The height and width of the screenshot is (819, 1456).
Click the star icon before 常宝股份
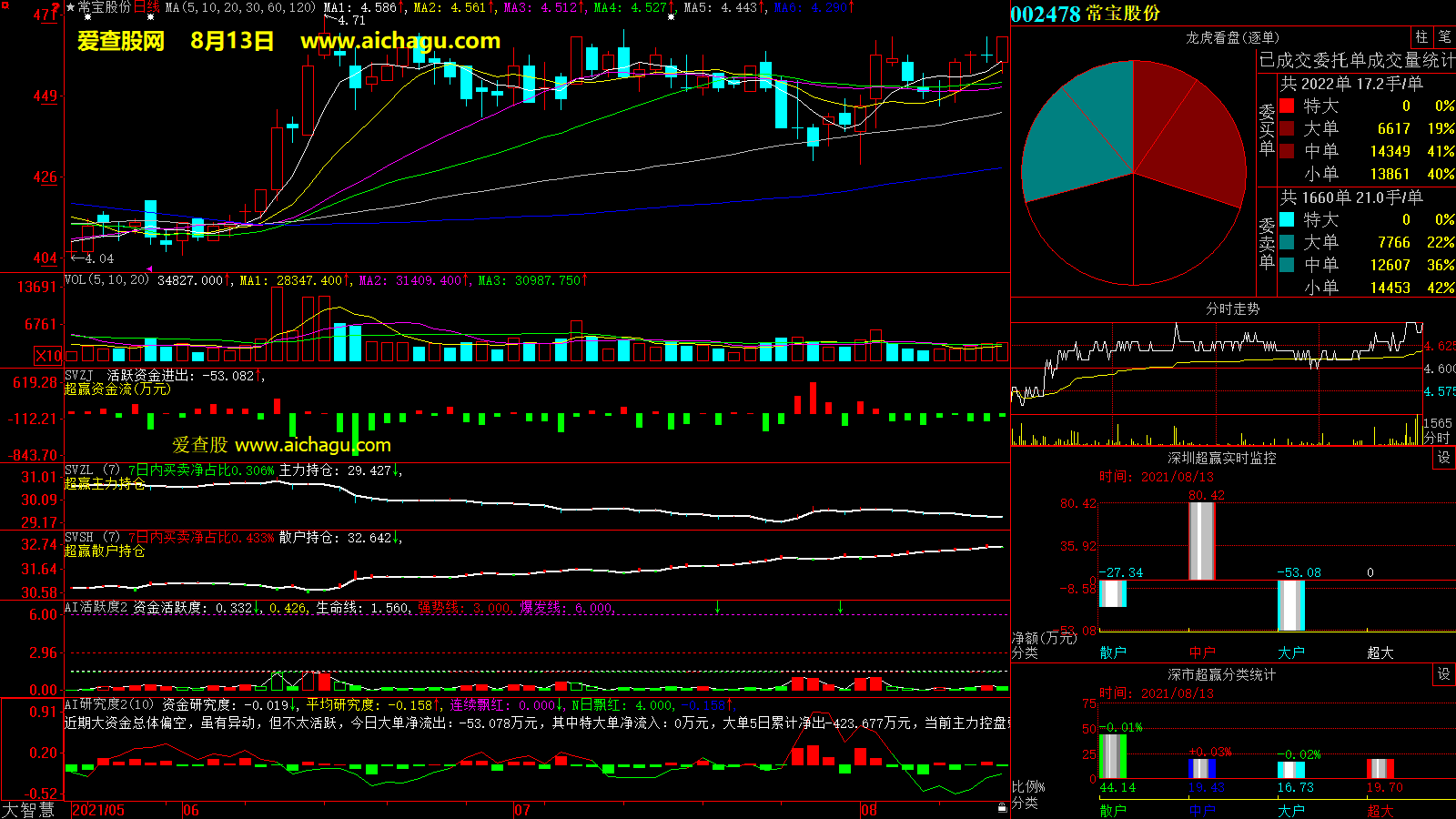(x=70, y=7)
